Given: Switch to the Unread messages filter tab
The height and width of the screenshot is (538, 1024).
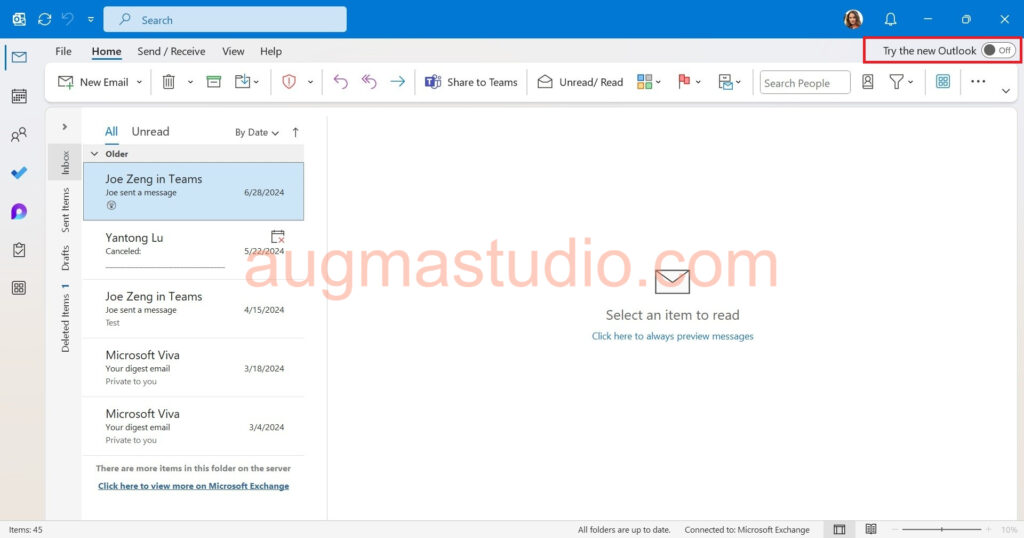Looking at the screenshot, I should [150, 131].
